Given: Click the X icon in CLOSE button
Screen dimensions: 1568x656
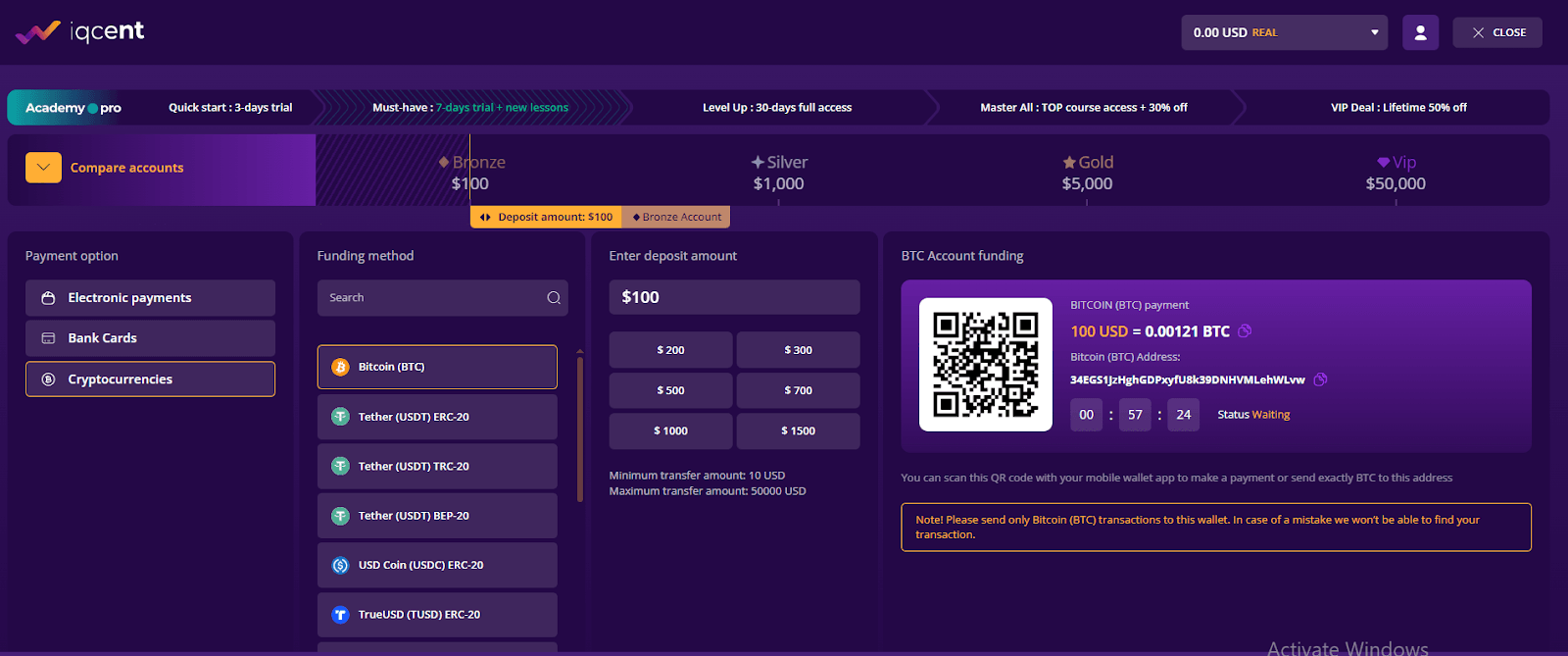Looking at the screenshot, I should click(1478, 32).
